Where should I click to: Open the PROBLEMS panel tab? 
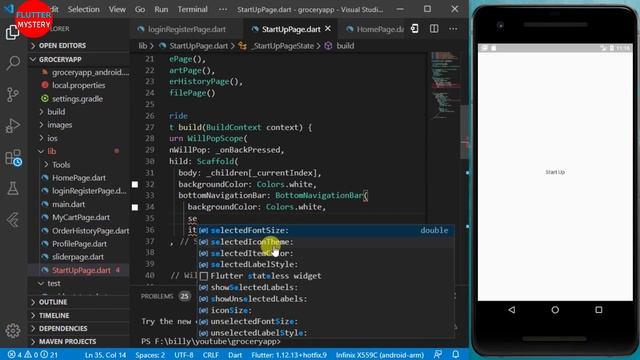[x=157, y=296]
